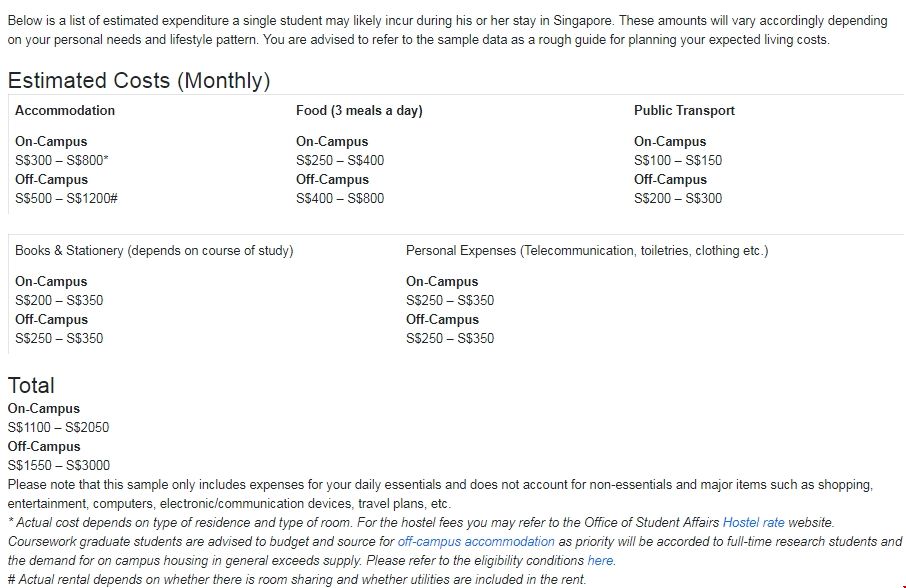Image resolution: width=906 pixels, height=588 pixels.
Task: Open the Hostel rate link
Action: pyautogui.click(x=754, y=522)
